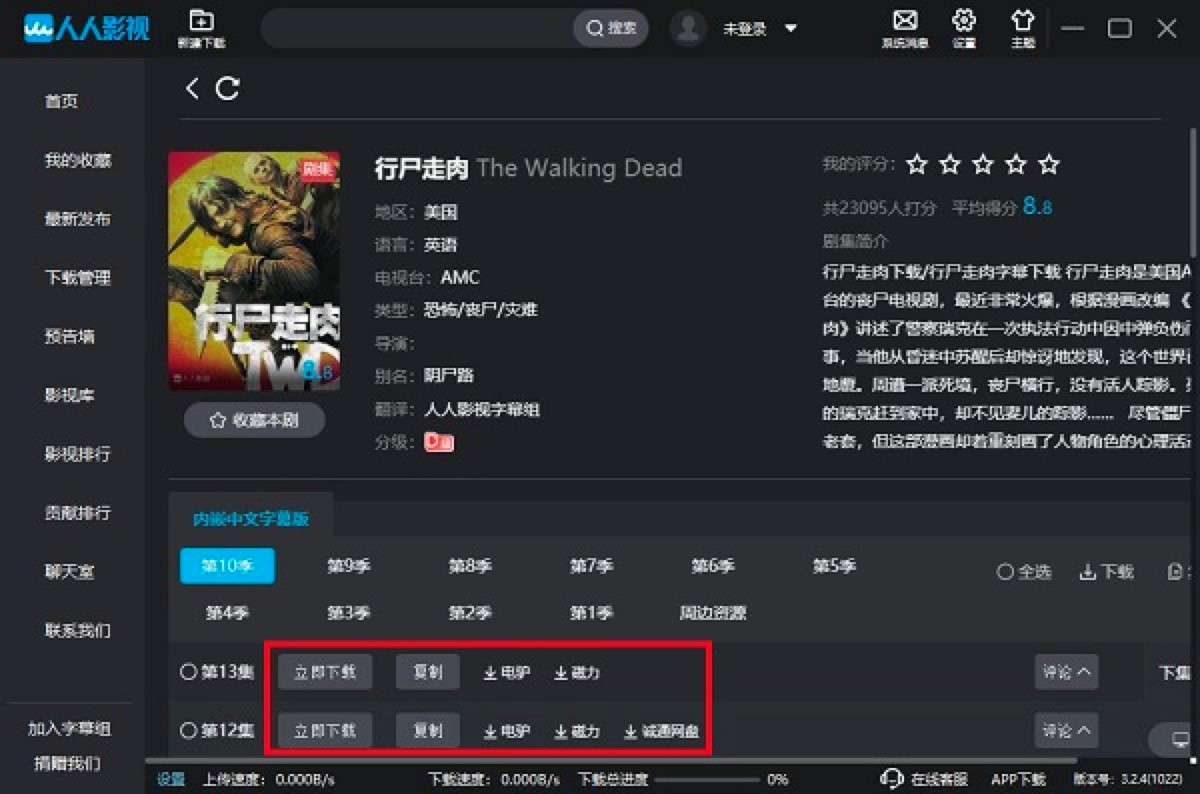Go back with the left arrow

pos(192,88)
